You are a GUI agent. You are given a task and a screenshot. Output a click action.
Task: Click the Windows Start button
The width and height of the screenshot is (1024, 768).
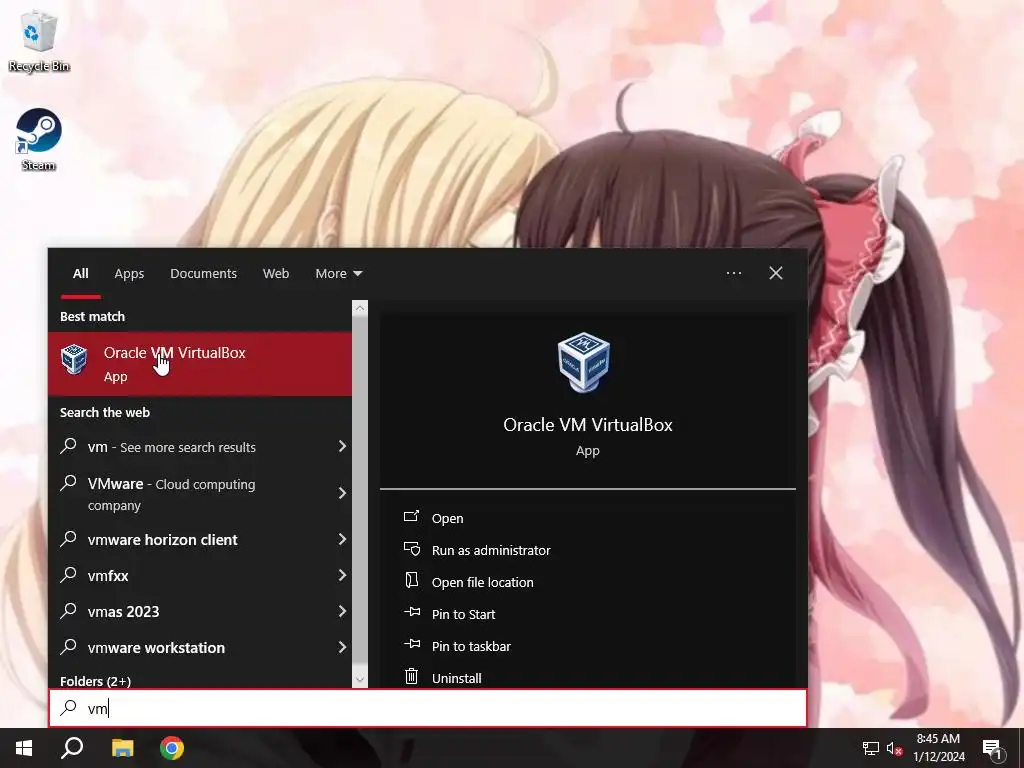[24, 748]
